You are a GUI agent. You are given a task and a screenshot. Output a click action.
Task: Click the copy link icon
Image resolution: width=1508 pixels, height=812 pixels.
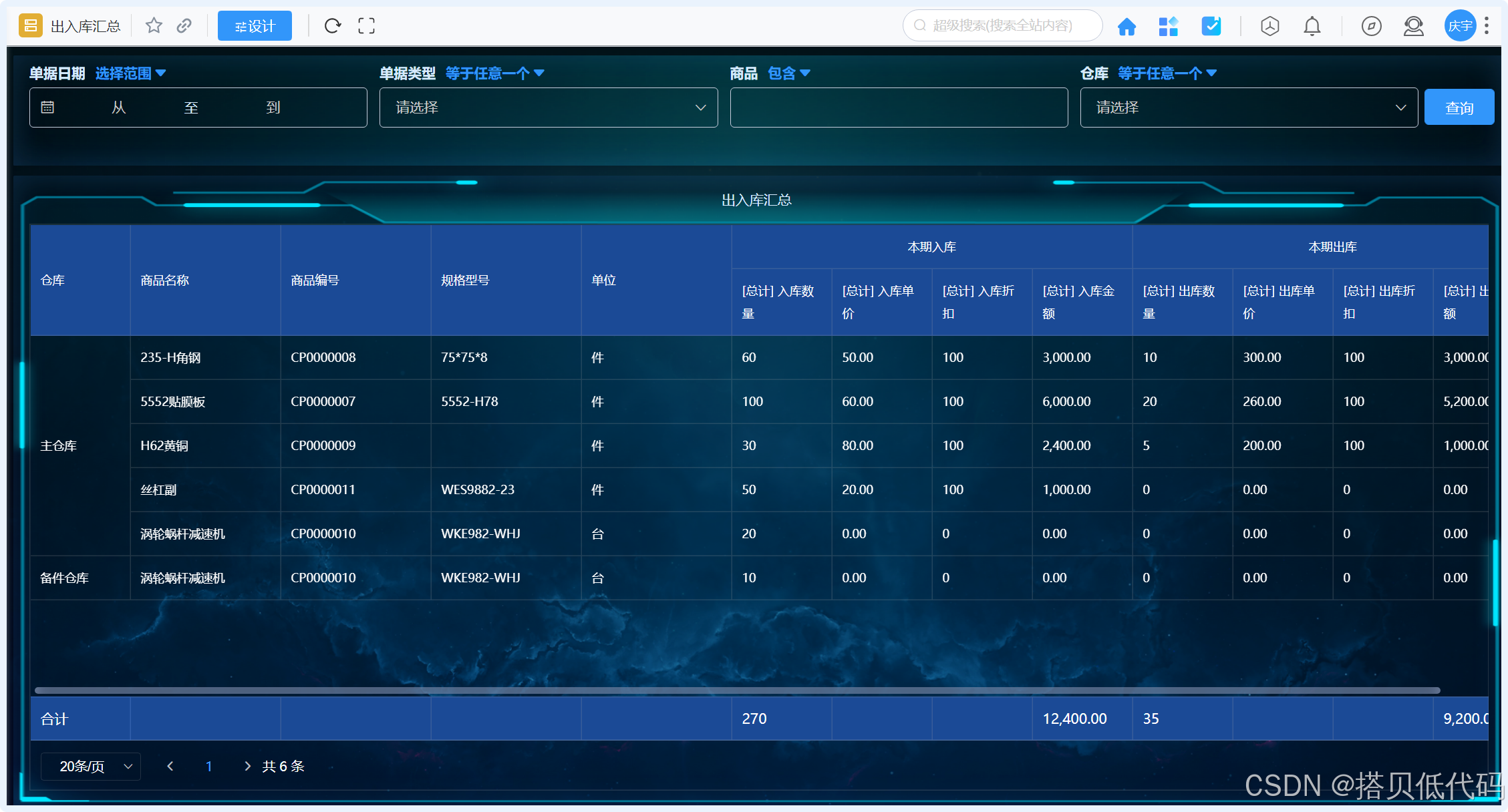[x=184, y=25]
